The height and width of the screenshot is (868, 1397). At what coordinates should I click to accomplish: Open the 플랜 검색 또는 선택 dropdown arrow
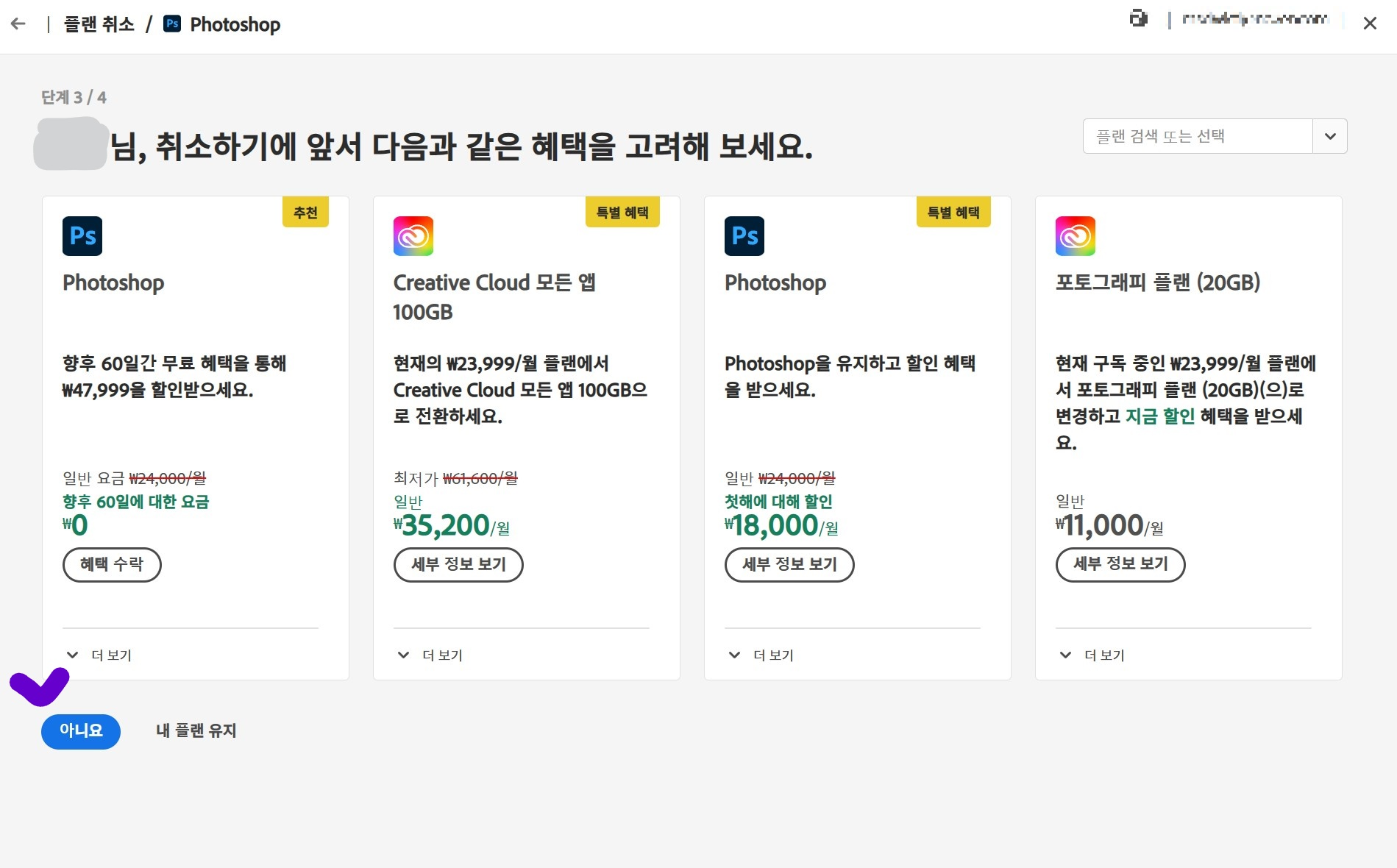[1330, 136]
